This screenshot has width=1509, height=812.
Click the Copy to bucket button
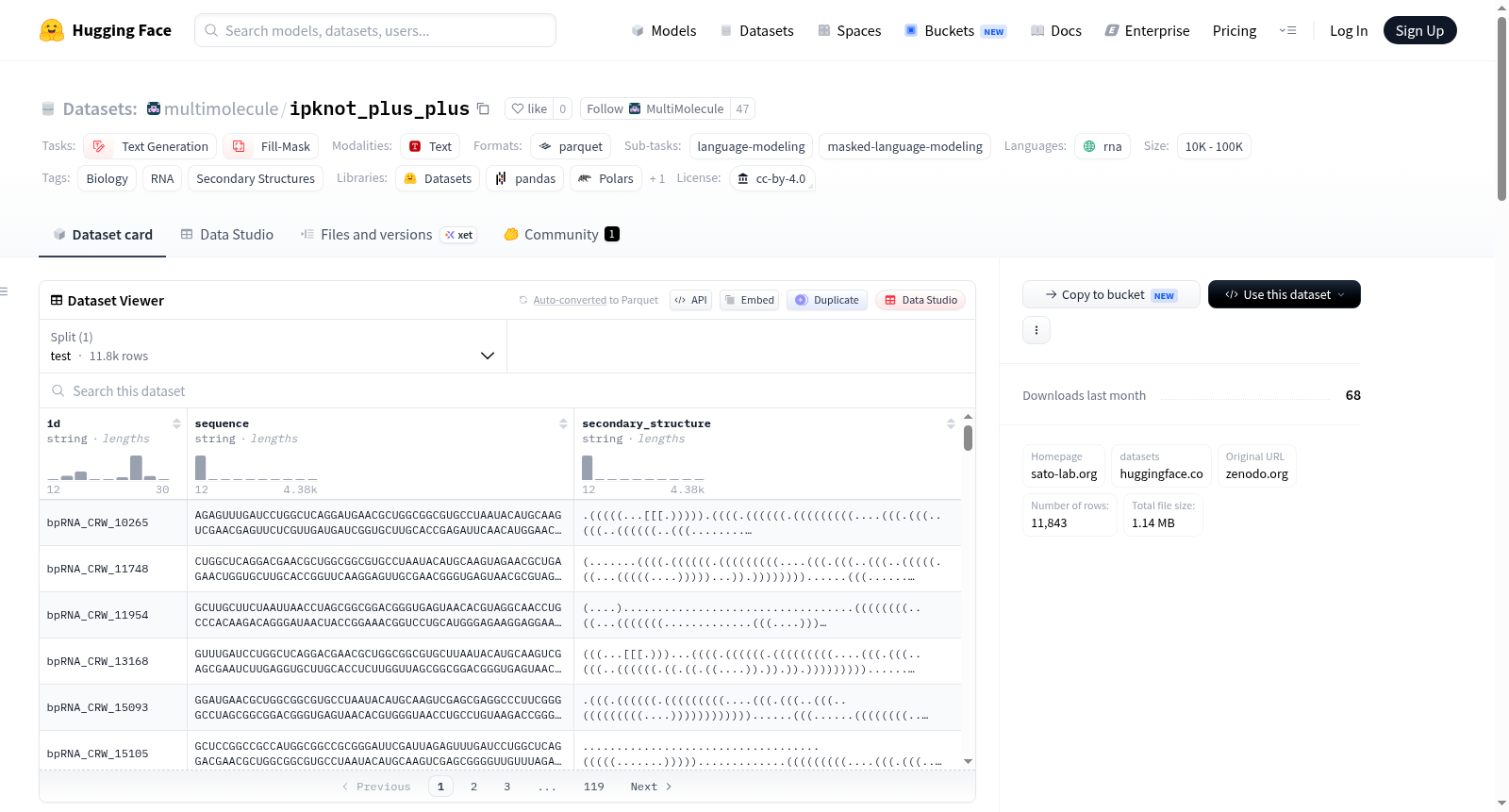[1111, 294]
